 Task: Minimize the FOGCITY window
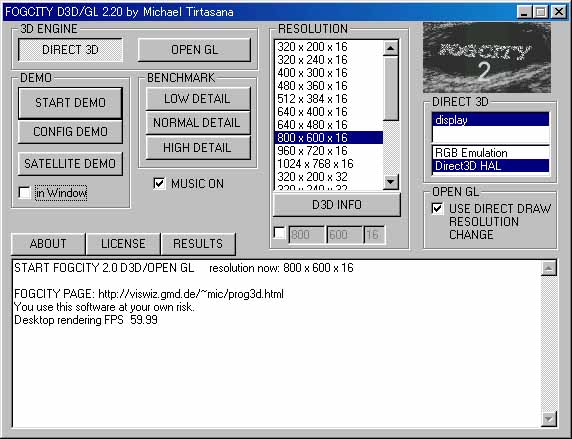coord(524,12)
